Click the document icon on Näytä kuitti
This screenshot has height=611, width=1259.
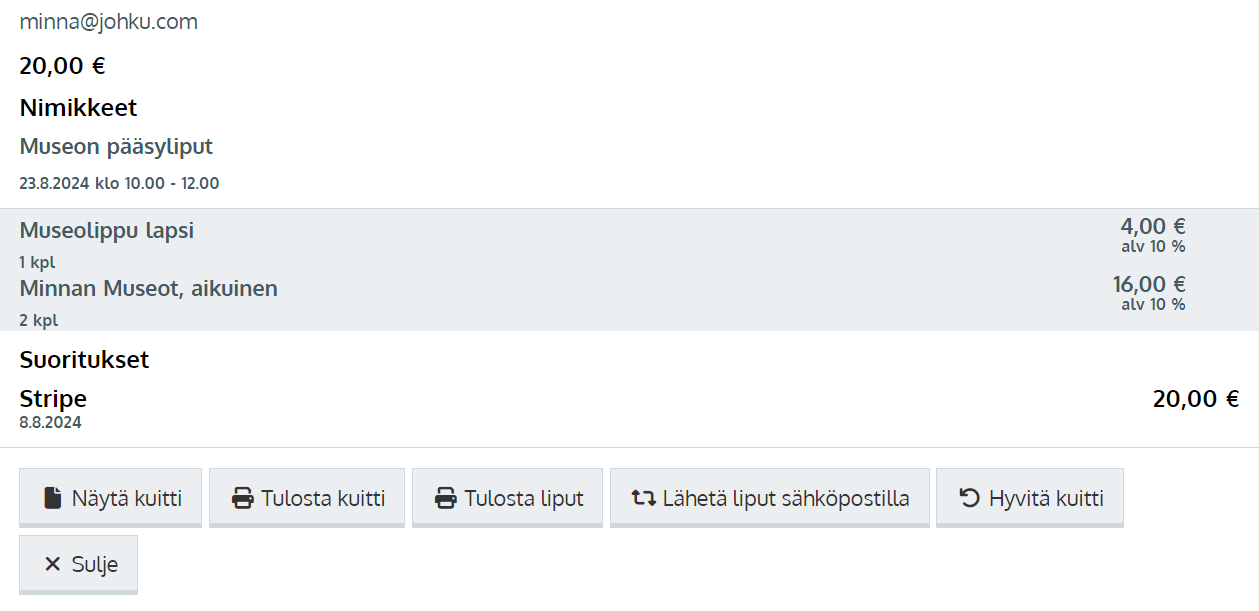coord(52,498)
